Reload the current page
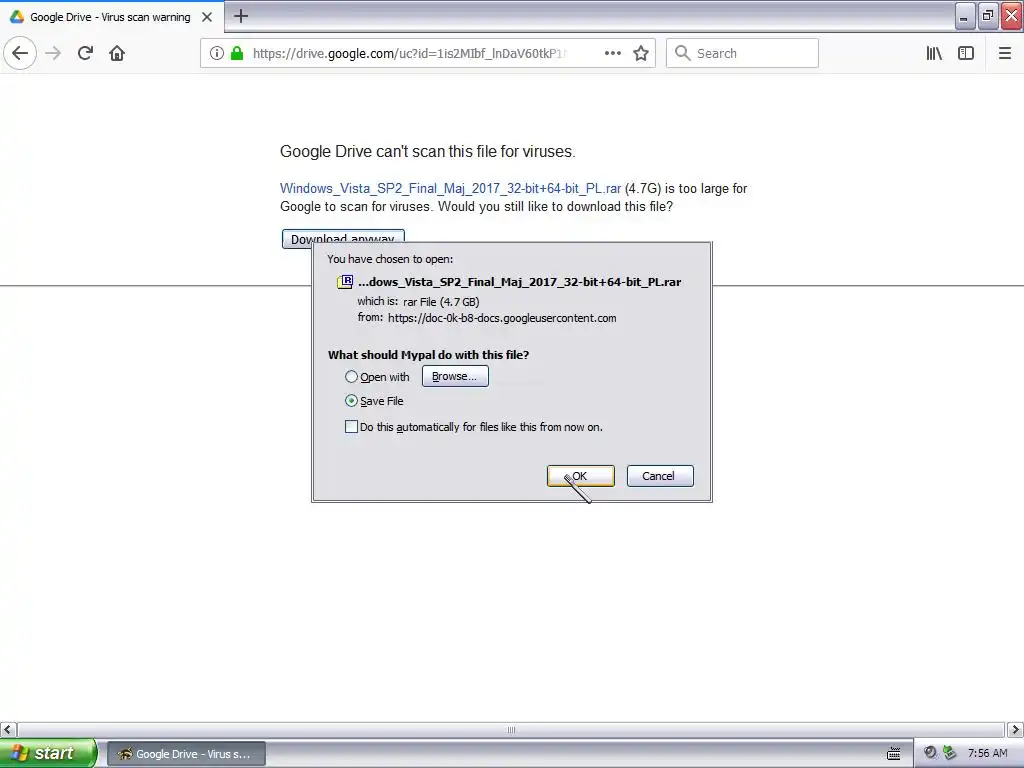 [x=85, y=53]
